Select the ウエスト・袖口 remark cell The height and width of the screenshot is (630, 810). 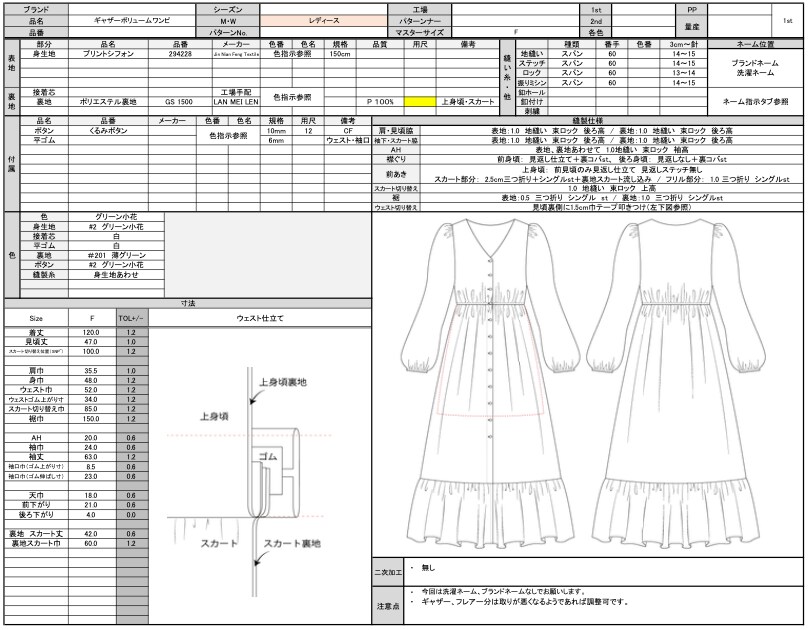point(348,140)
